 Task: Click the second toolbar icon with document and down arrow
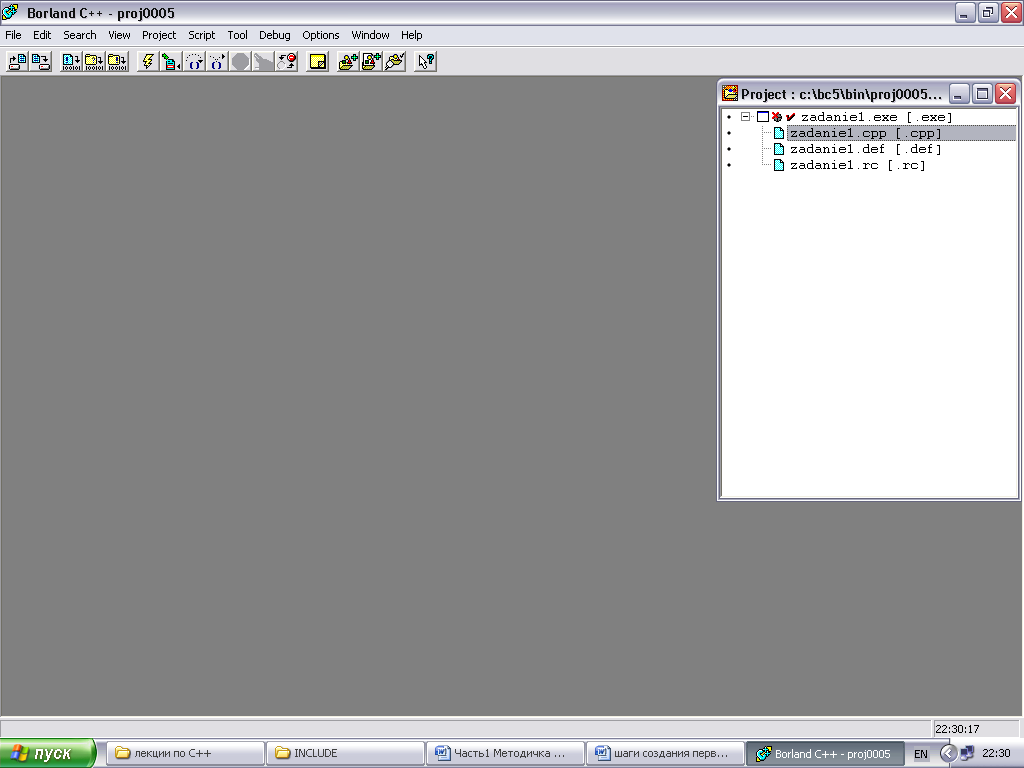pyautogui.click(x=40, y=61)
